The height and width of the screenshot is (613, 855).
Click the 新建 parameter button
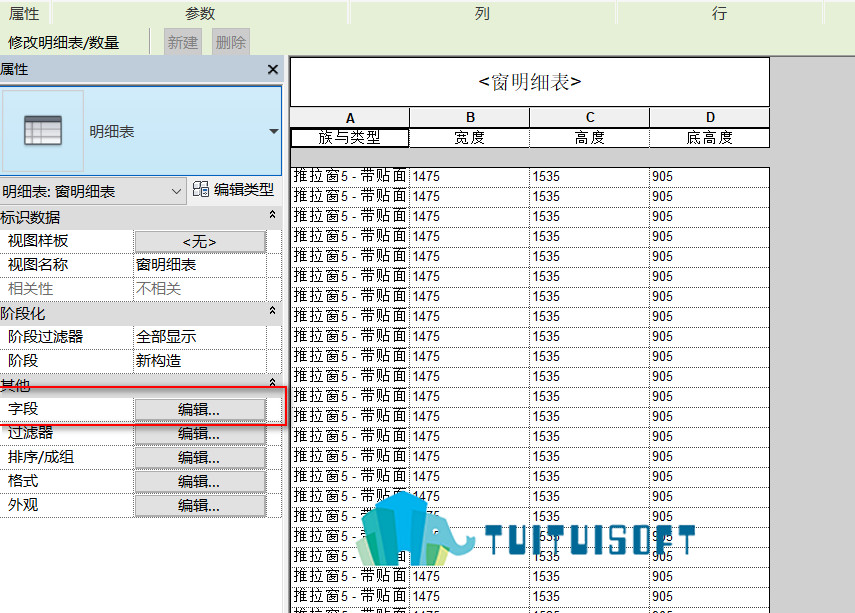[x=183, y=42]
